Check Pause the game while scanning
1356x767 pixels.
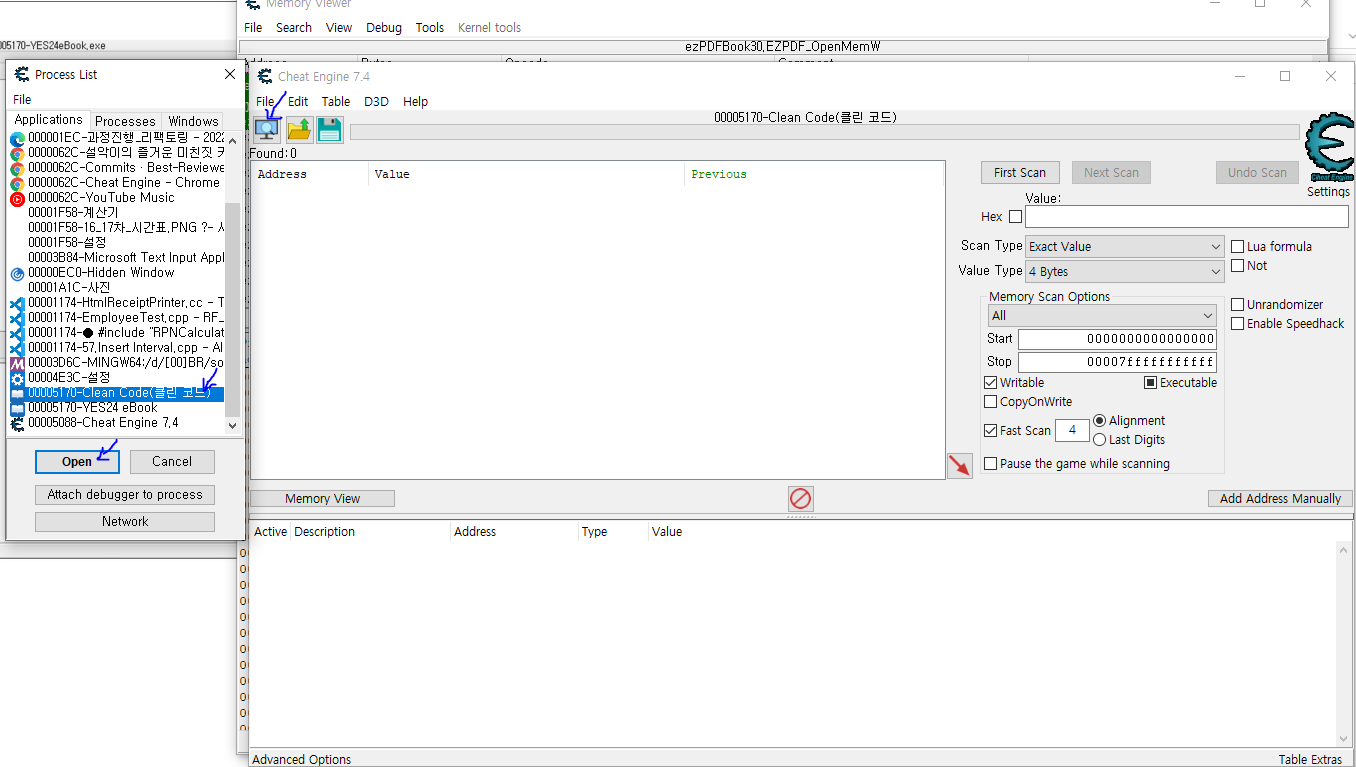[991, 464]
